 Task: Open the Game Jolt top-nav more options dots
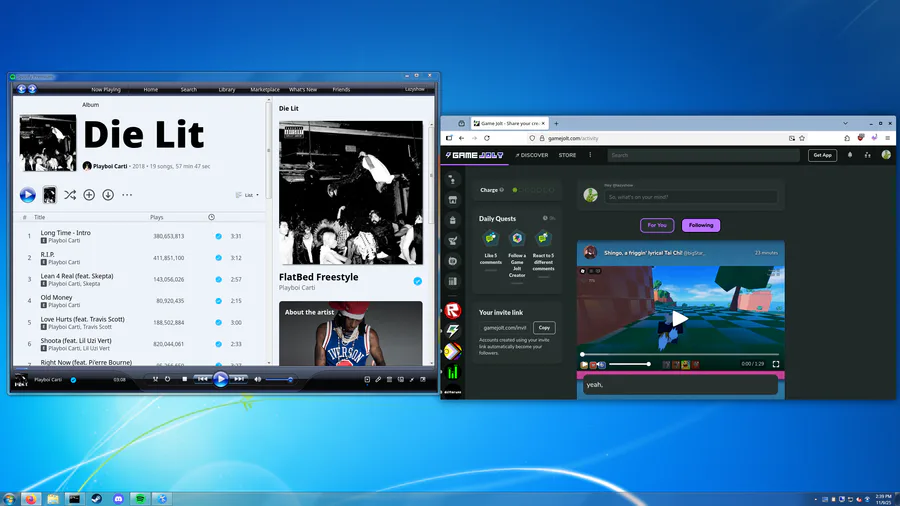590,155
